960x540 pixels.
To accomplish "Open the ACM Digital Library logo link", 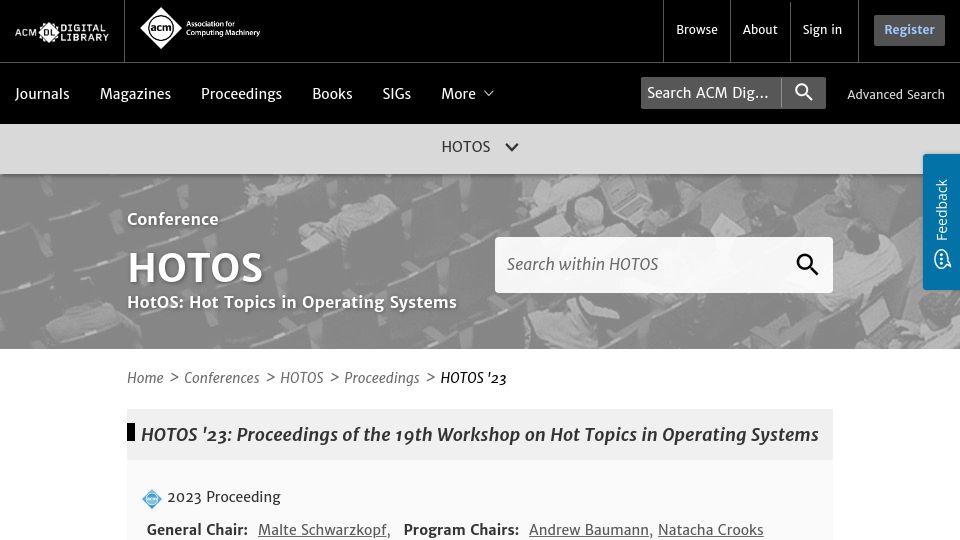I will pos(62,32).
